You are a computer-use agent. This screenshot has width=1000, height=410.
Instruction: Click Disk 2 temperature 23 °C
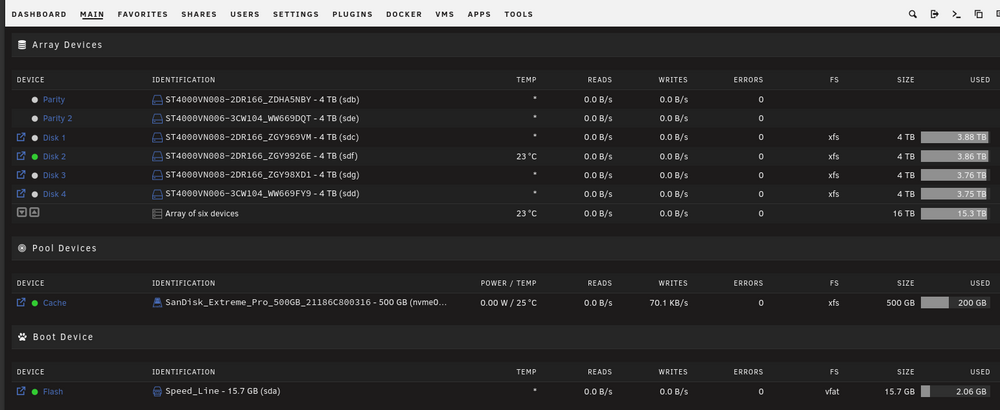tap(526, 156)
